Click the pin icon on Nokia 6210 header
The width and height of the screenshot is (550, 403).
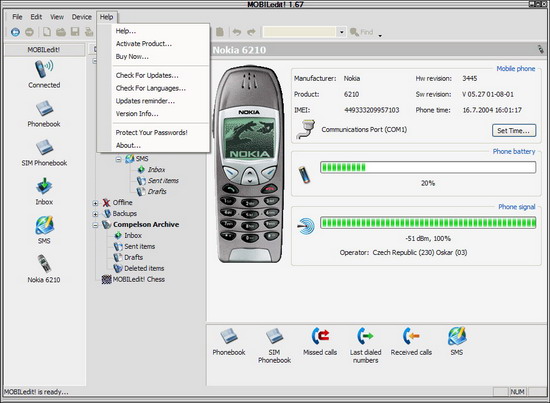541,49
